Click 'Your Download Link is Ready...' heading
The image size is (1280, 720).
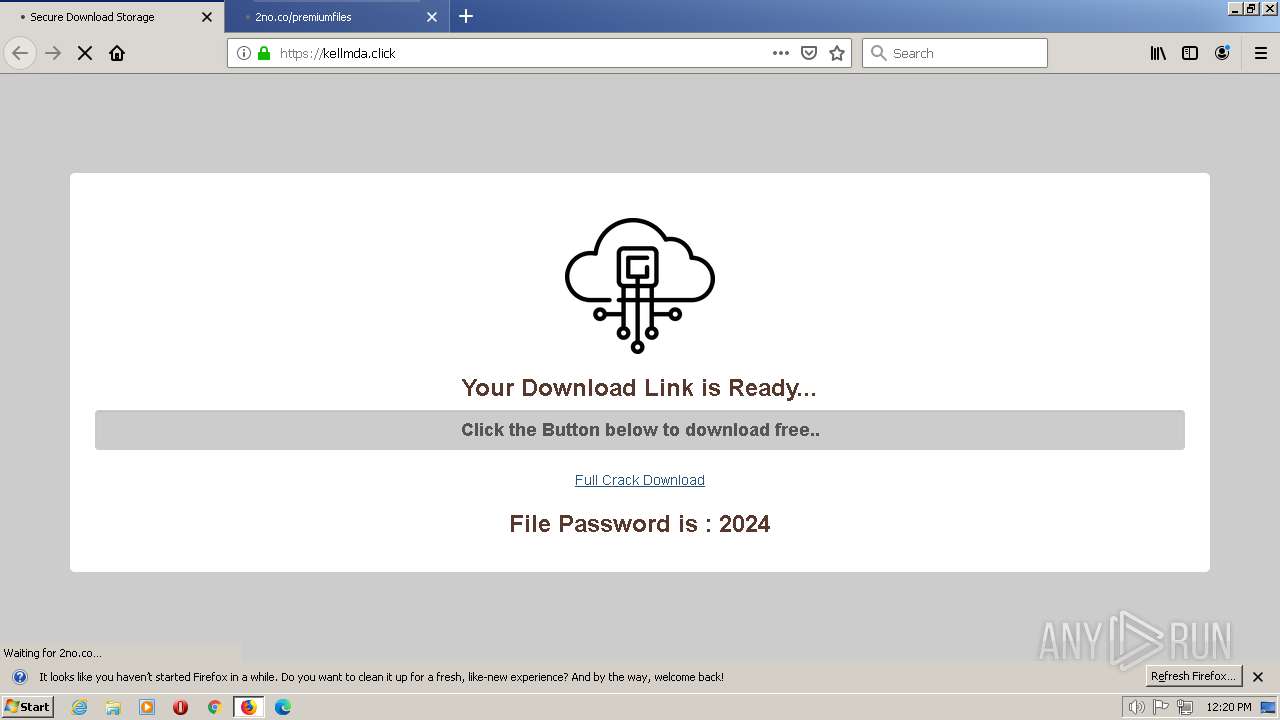tap(639, 388)
